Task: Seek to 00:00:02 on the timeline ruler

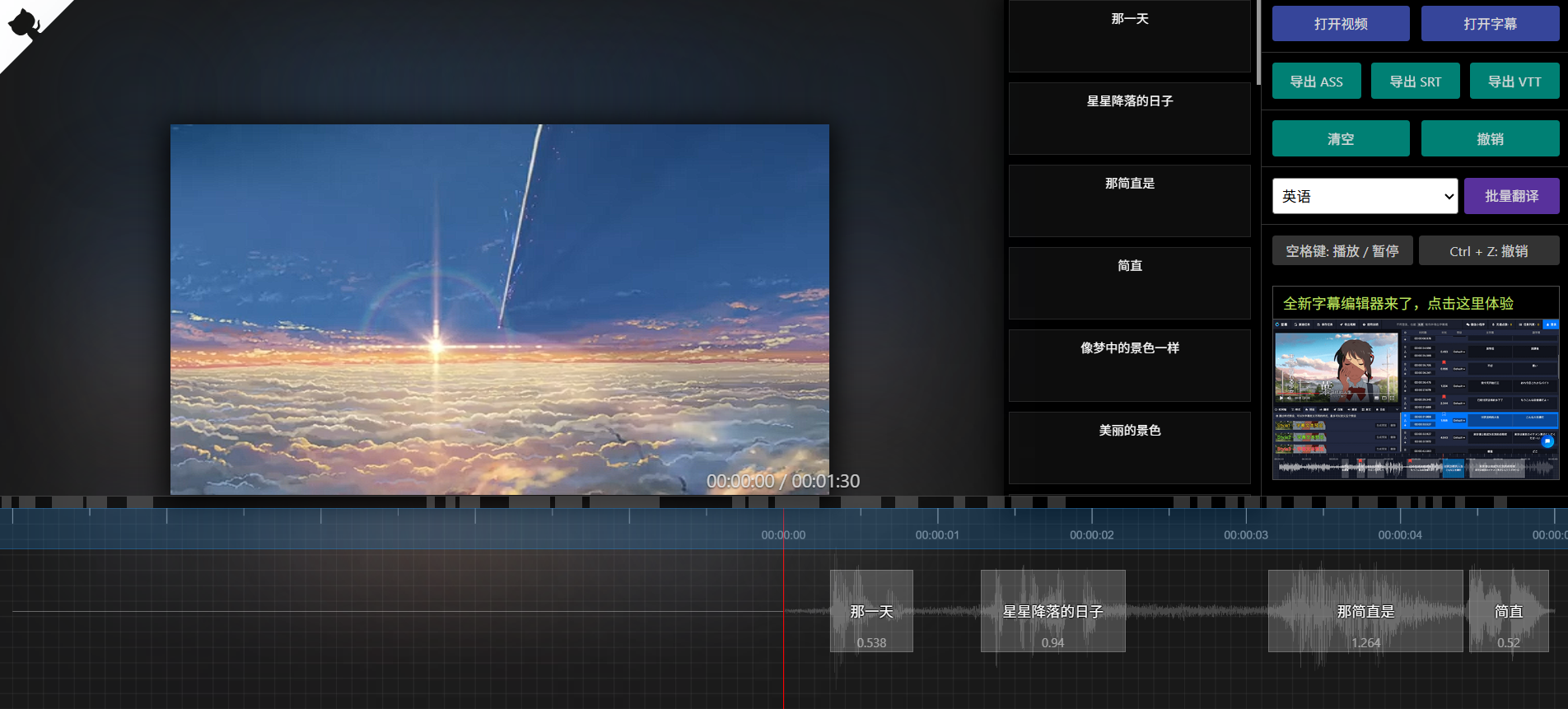Action: (x=1092, y=534)
